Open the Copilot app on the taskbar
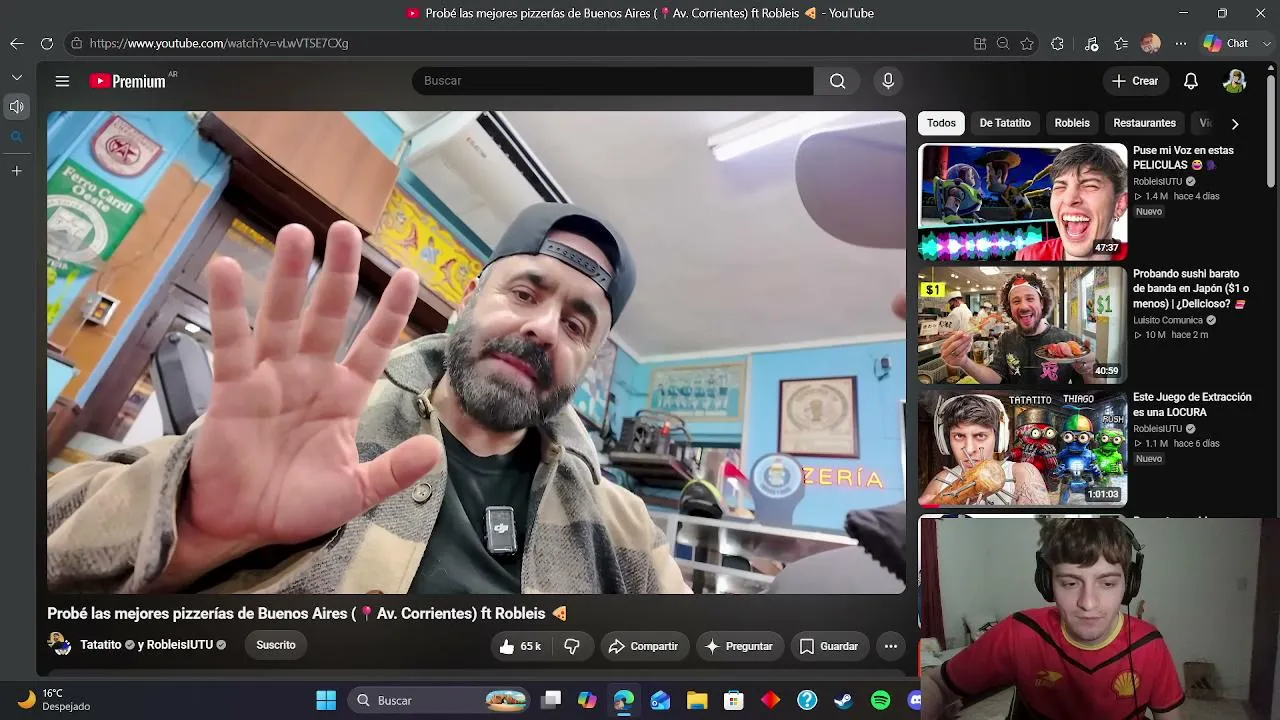 [587, 700]
